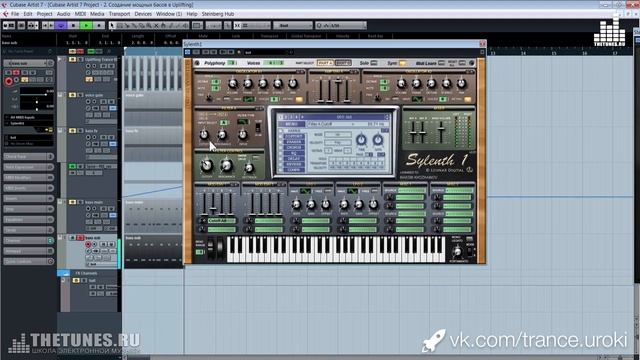Screen dimensions: 640x360
Task: Enable the ARPEG checkbox in the effects list
Action: click(281, 131)
